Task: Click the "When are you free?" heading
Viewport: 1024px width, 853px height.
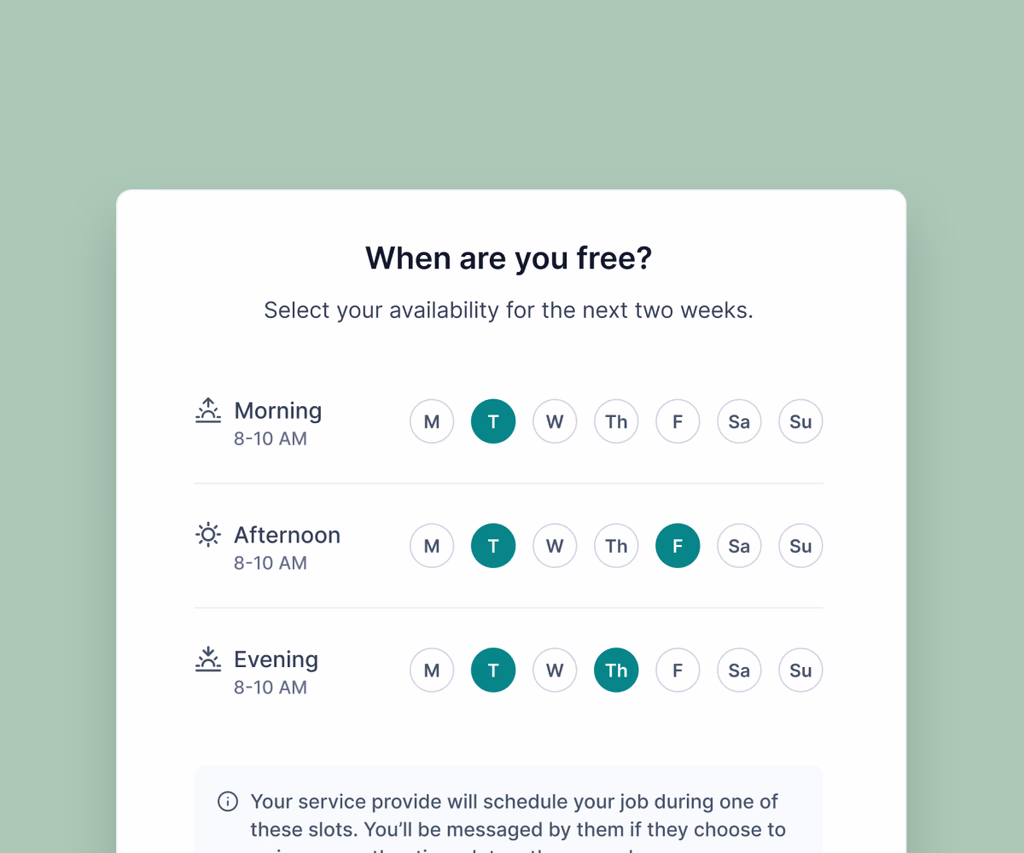Action: [x=508, y=258]
